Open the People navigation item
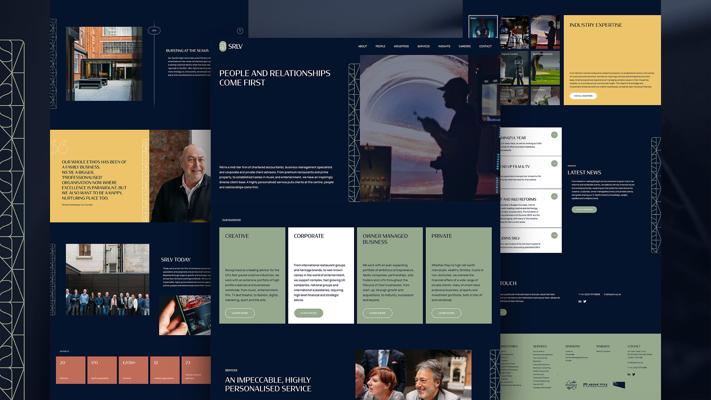Viewport: 711px width, 400px height. click(x=380, y=46)
